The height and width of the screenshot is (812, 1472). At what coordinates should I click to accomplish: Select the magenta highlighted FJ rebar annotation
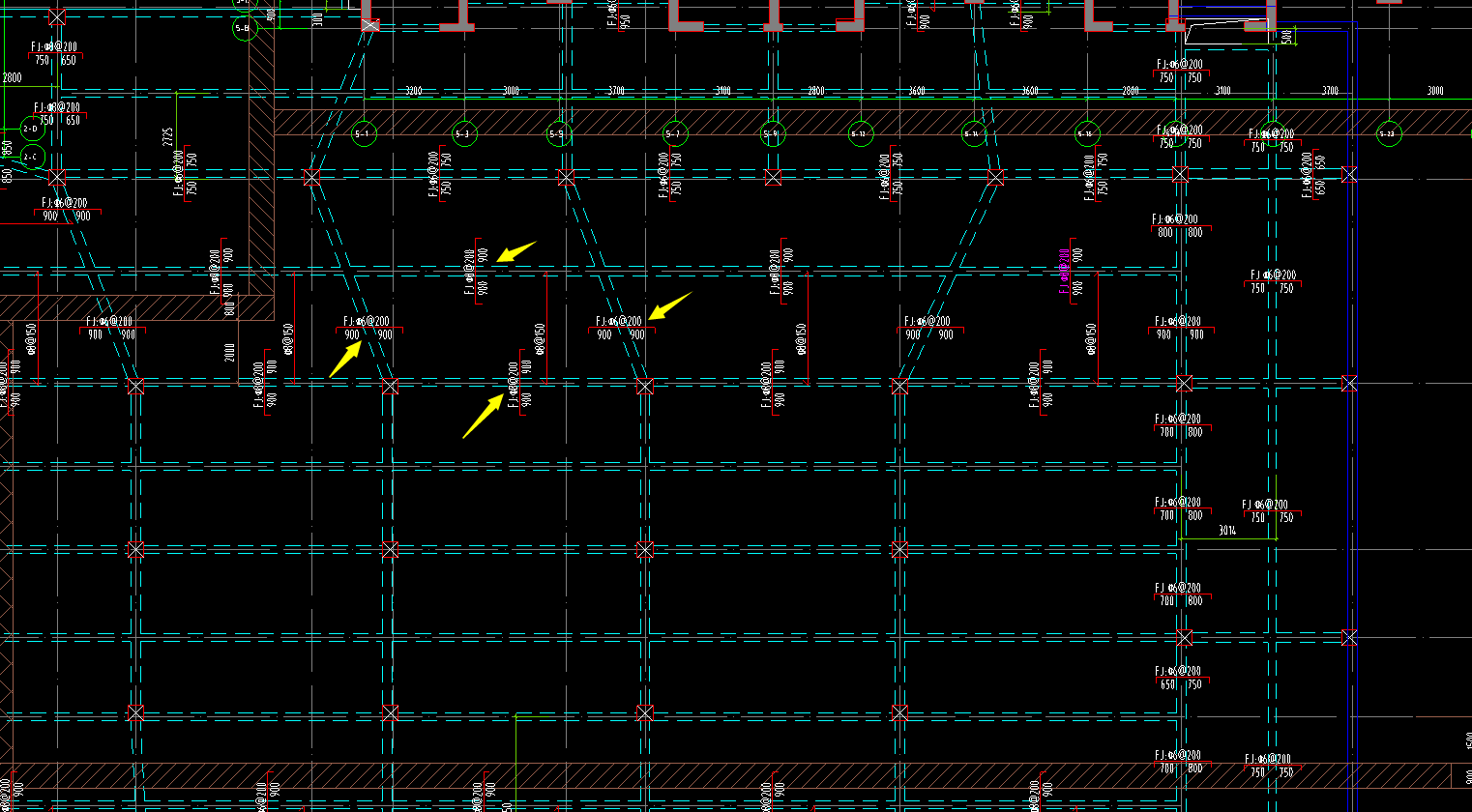point(1065,269)
